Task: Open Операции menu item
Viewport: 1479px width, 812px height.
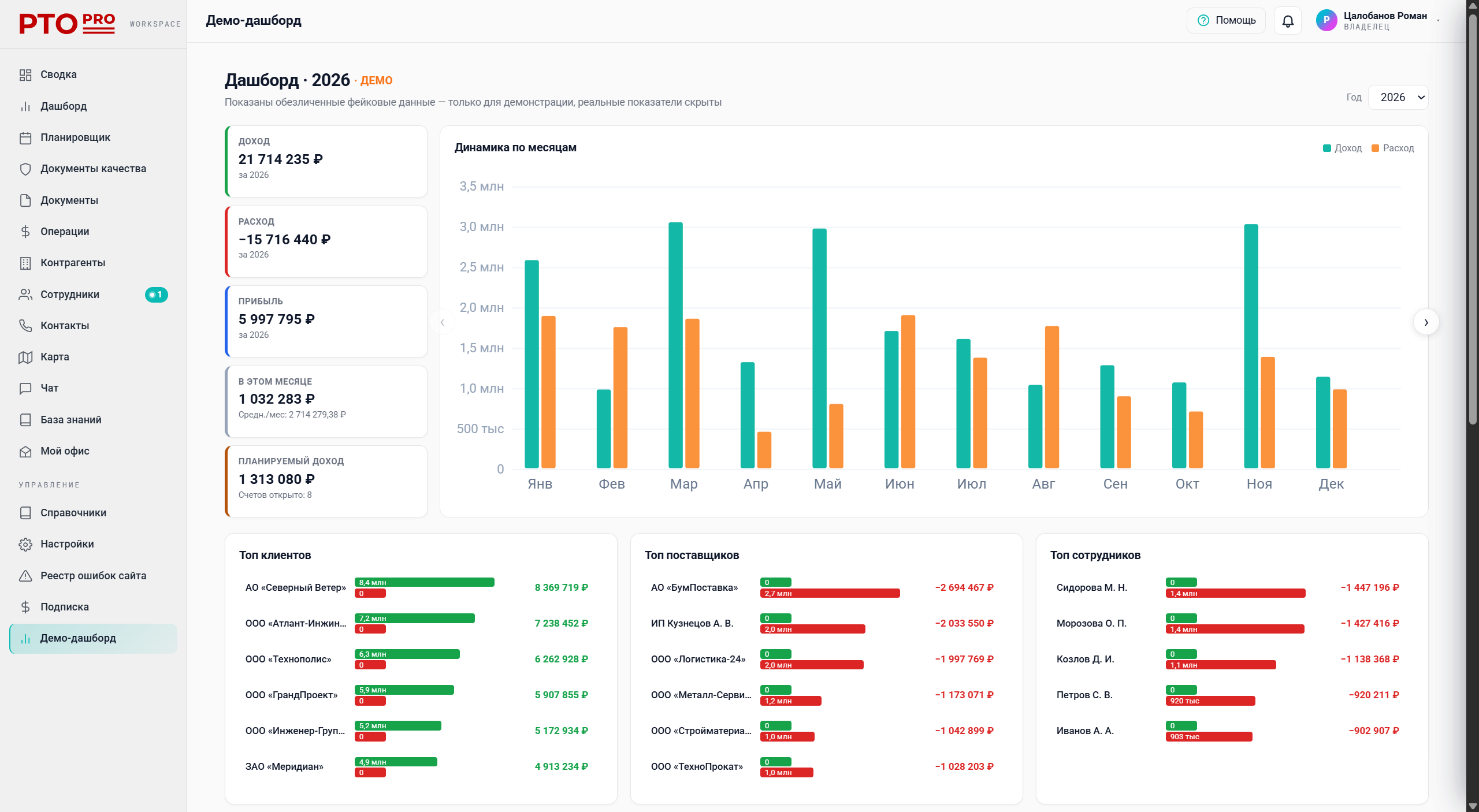Action: (x=94, y=232)
